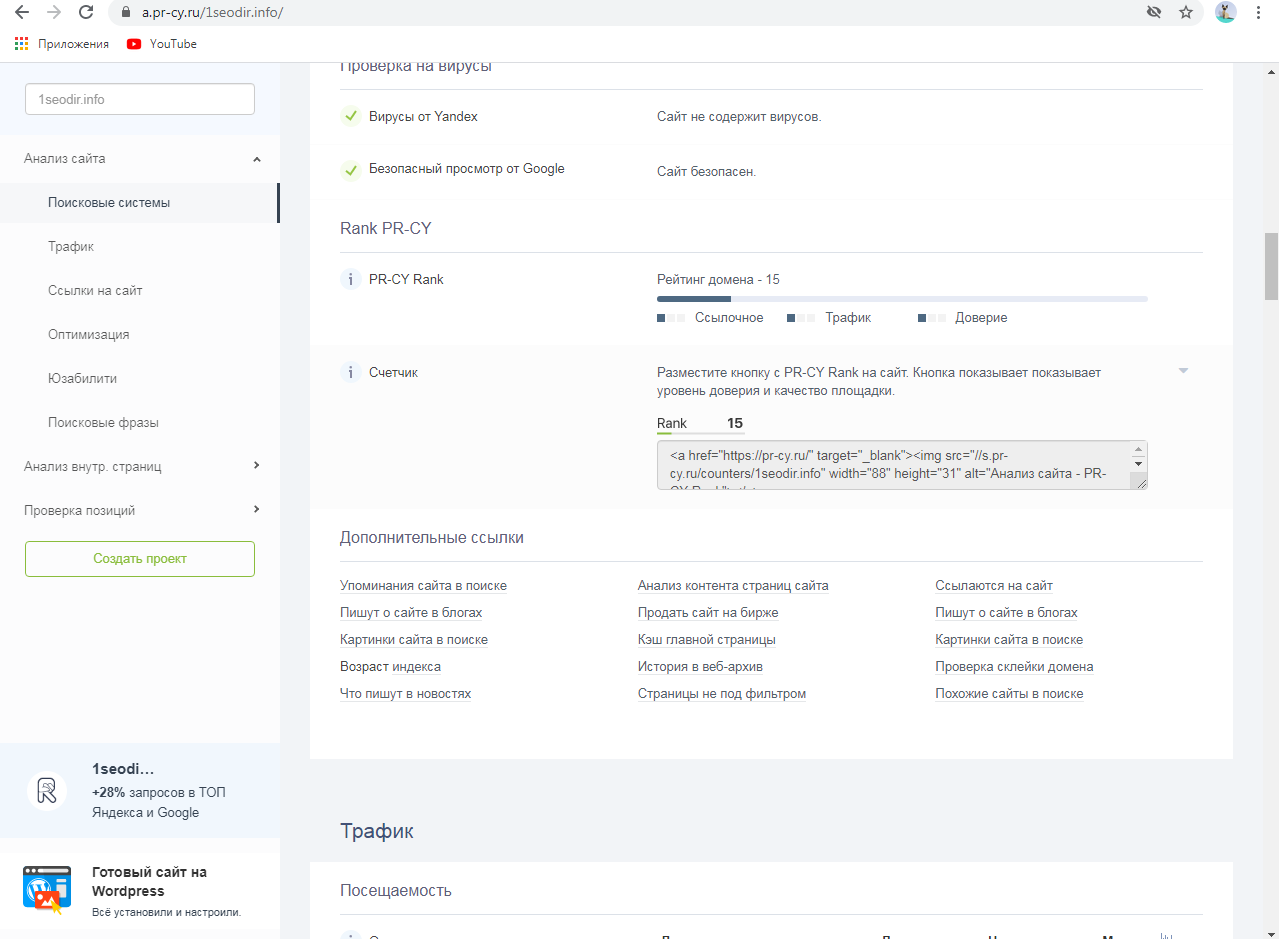Click the info icon next to Счетчик
Screen dimensions: 1279x939
point(350,373)
